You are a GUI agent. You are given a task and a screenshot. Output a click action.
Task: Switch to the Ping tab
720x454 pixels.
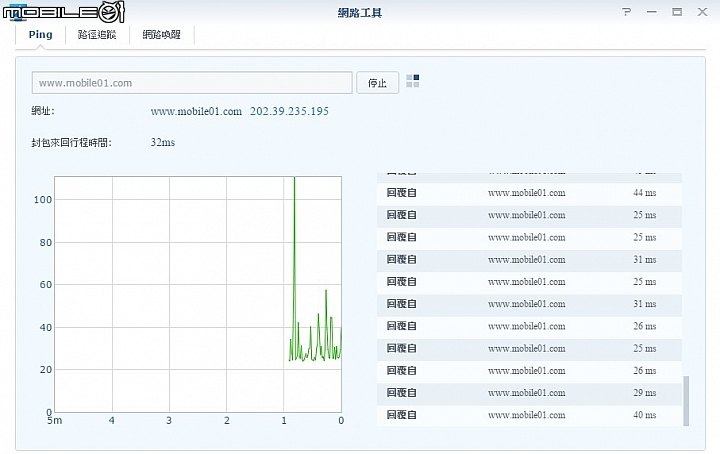(x=40, y=35)
